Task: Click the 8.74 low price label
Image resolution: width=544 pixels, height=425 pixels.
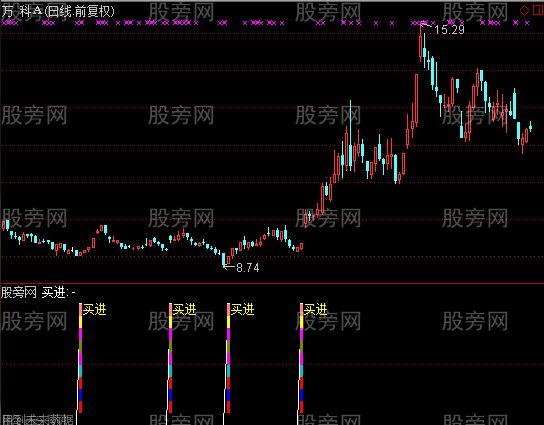Action: (248, 267)
